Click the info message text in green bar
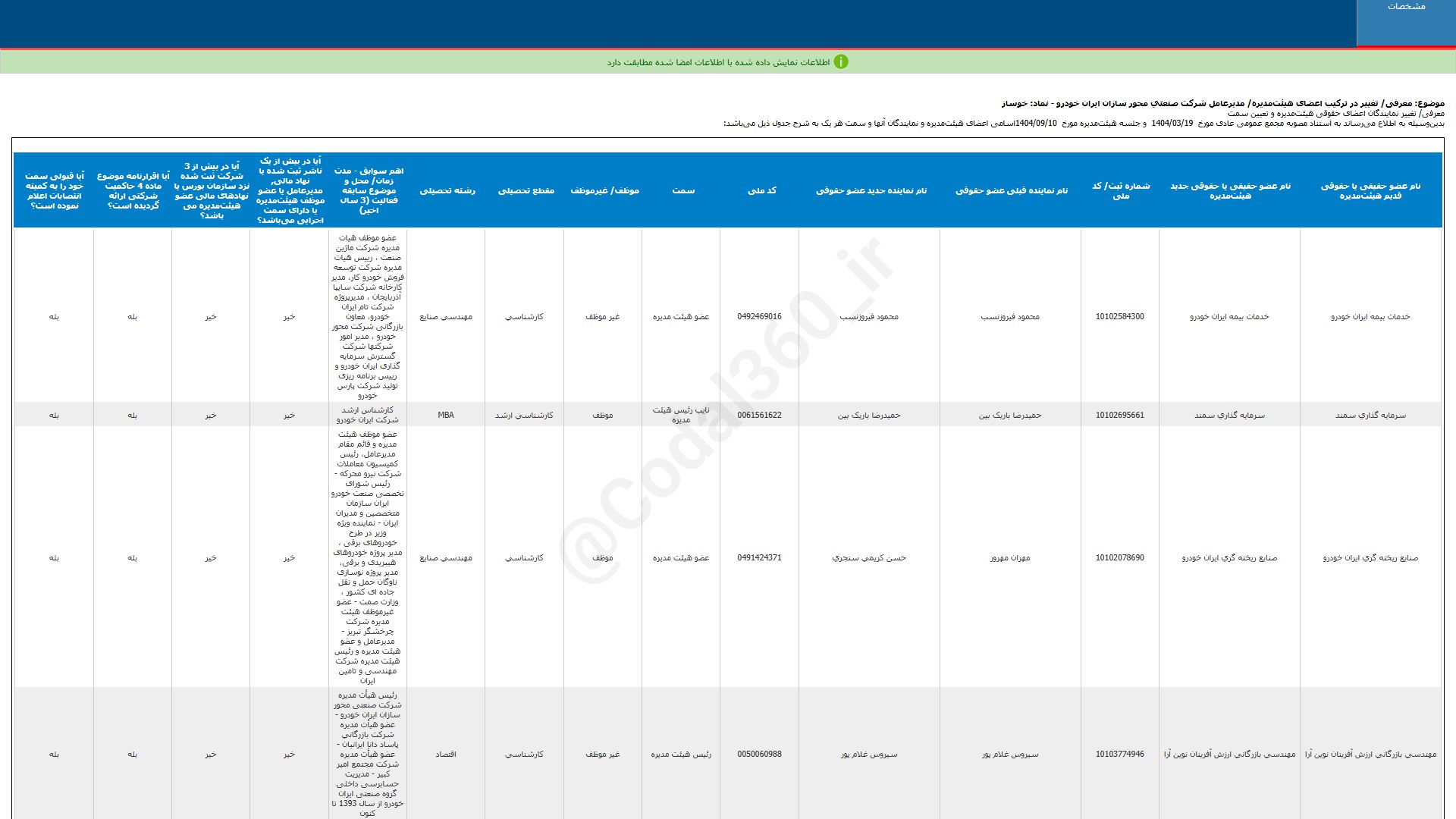This screenshot has width=1456, height=819. pos(717,62)
